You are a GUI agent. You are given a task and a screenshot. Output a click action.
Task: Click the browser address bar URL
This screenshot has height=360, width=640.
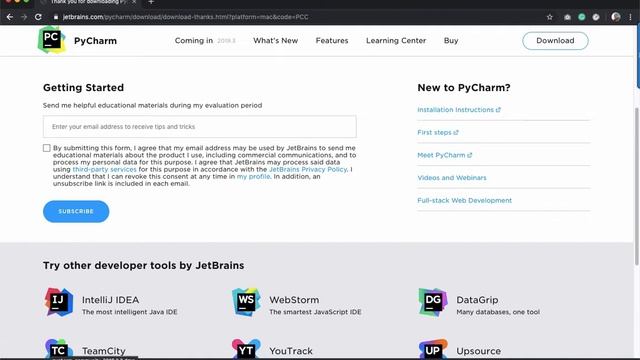point(186,17)
